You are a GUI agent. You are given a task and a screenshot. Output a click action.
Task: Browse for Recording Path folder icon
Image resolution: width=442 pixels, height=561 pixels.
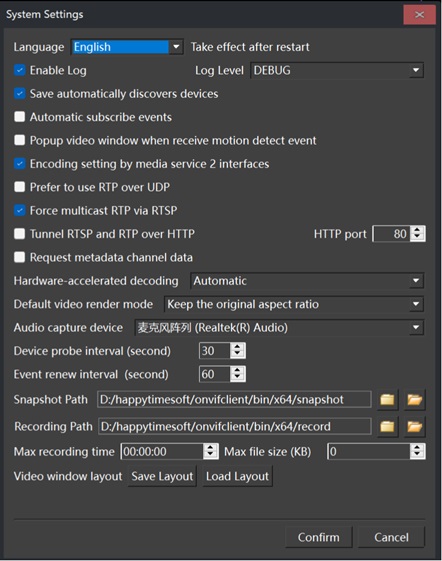point(387,426)
